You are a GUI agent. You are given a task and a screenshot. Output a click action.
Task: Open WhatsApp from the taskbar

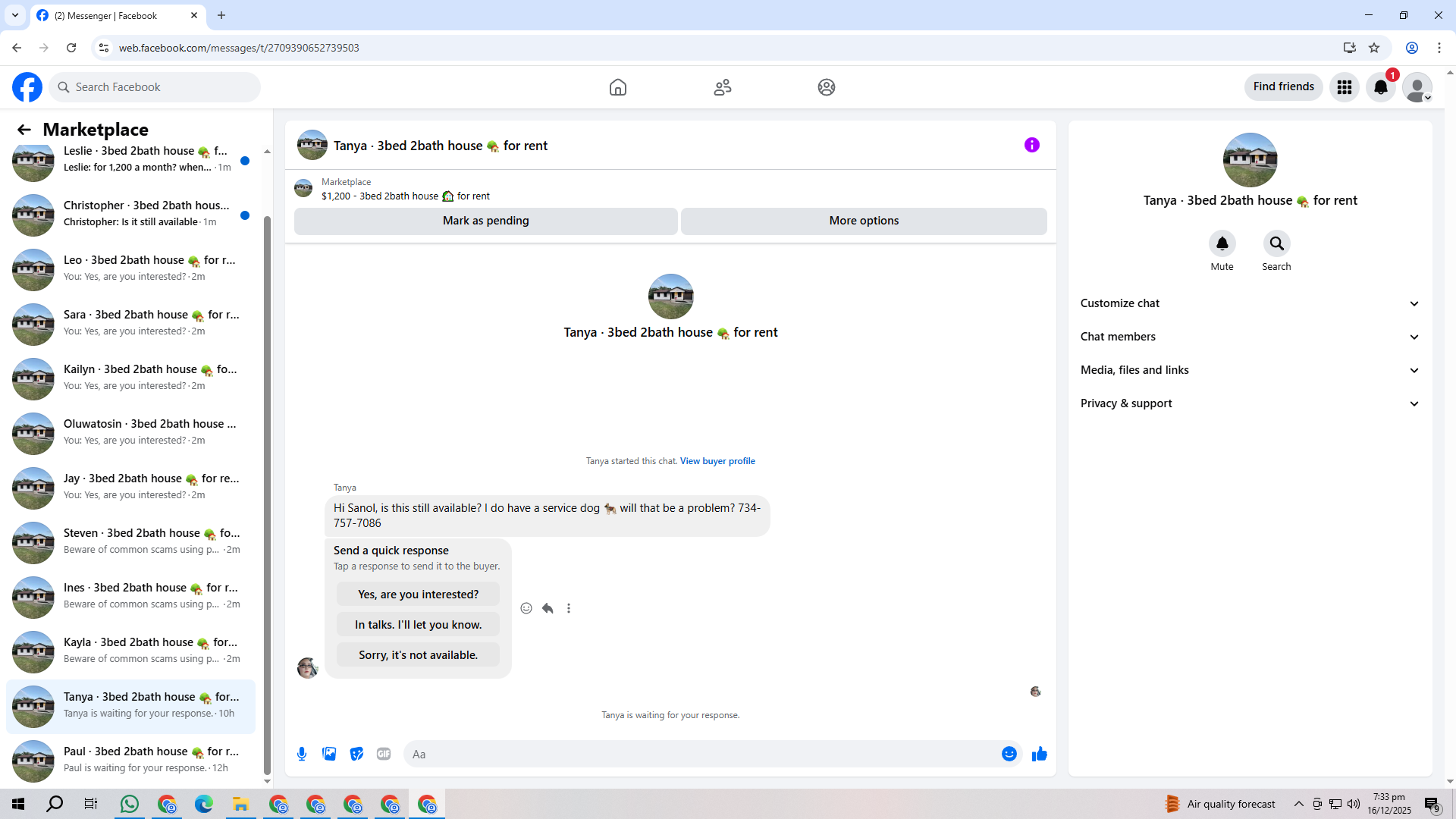[x=130, y=804]
